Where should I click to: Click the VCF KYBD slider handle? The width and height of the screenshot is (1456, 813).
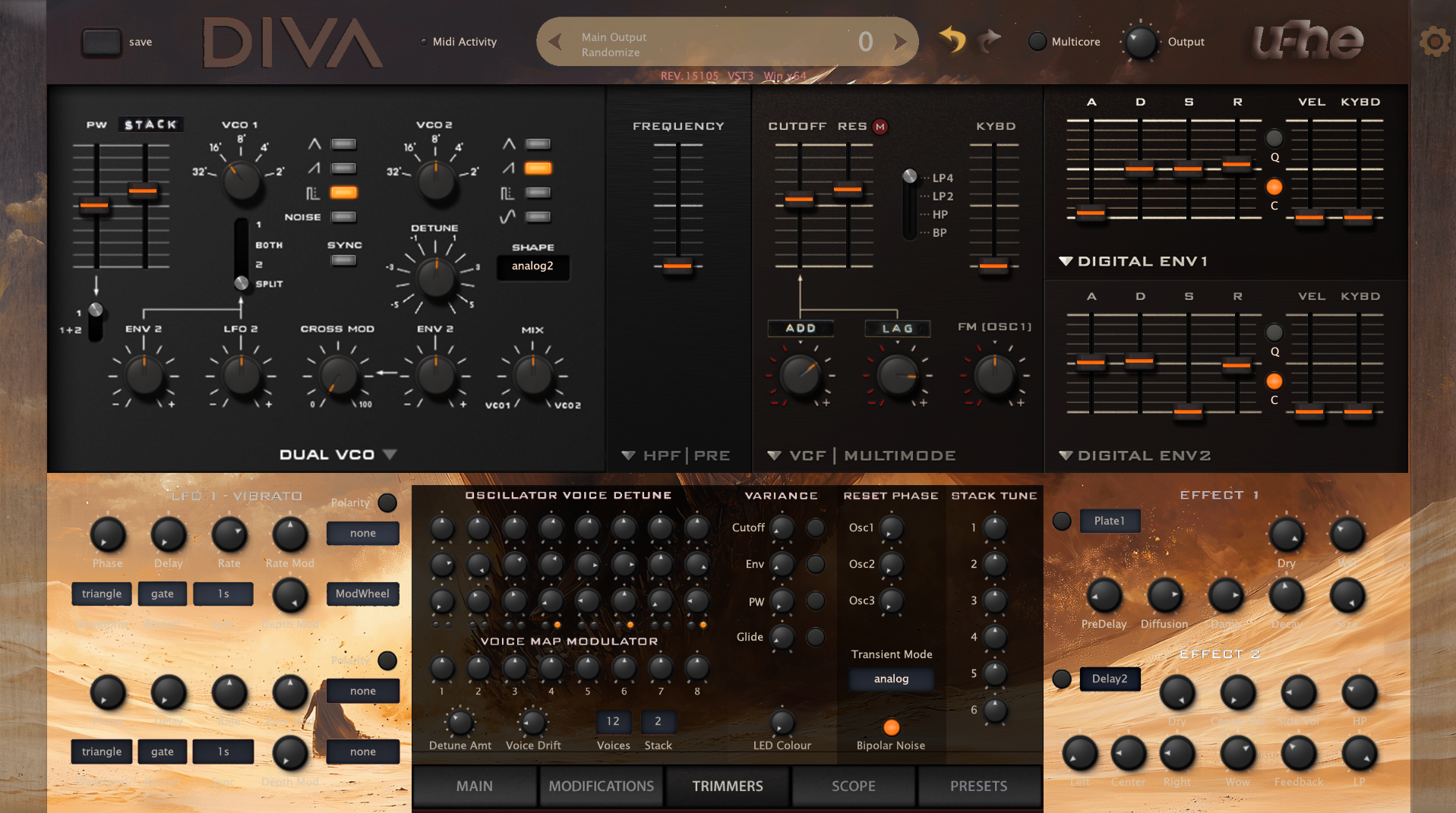click(x=993, y=266)
